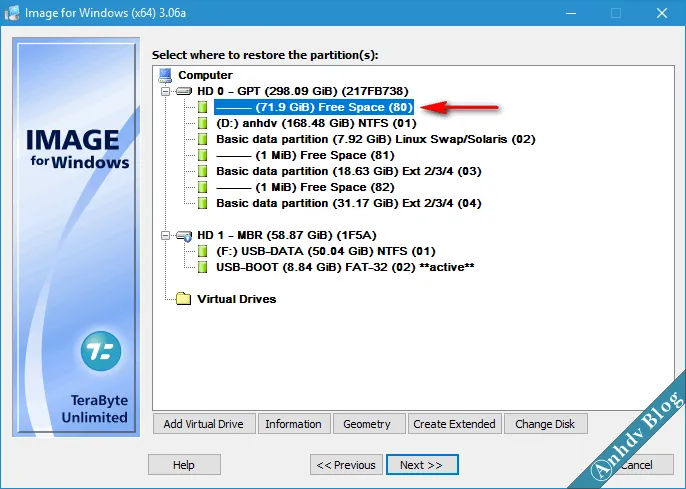Click the HD 1 USB drive icon
Viewport: 686px width, 489px height.
[184, 236]
